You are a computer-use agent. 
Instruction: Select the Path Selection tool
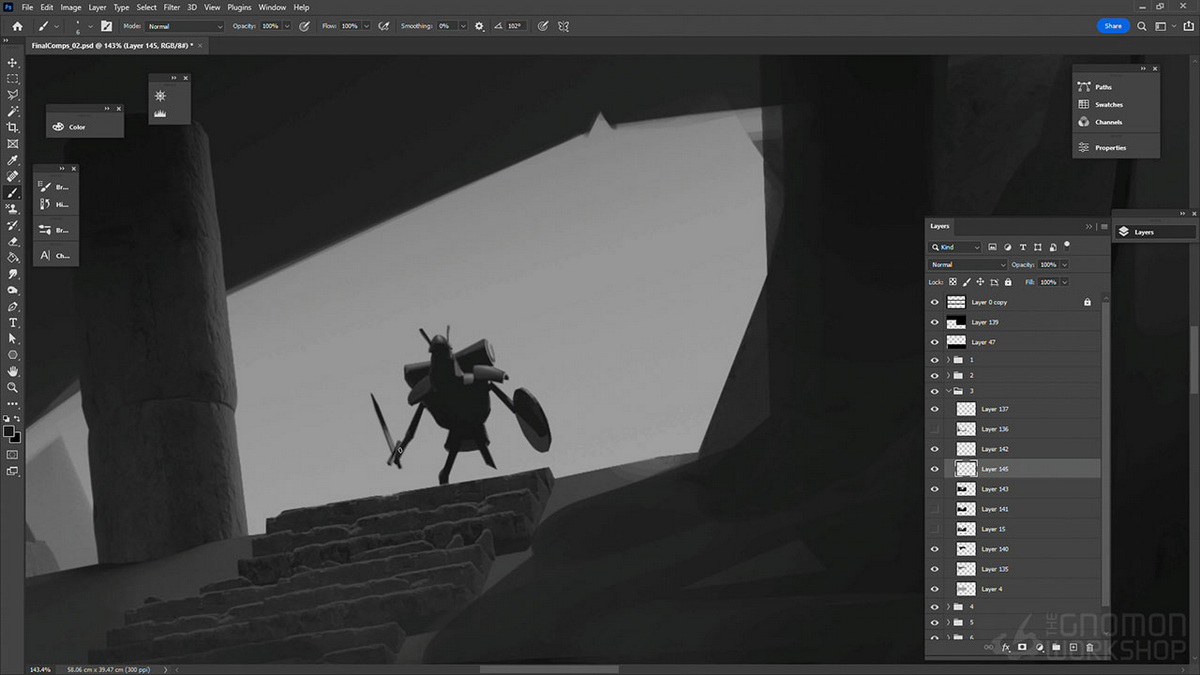13,338
